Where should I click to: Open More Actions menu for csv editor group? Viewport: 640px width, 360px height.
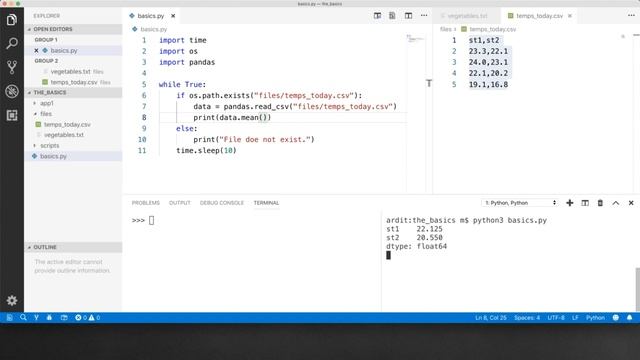pos(631,16)
